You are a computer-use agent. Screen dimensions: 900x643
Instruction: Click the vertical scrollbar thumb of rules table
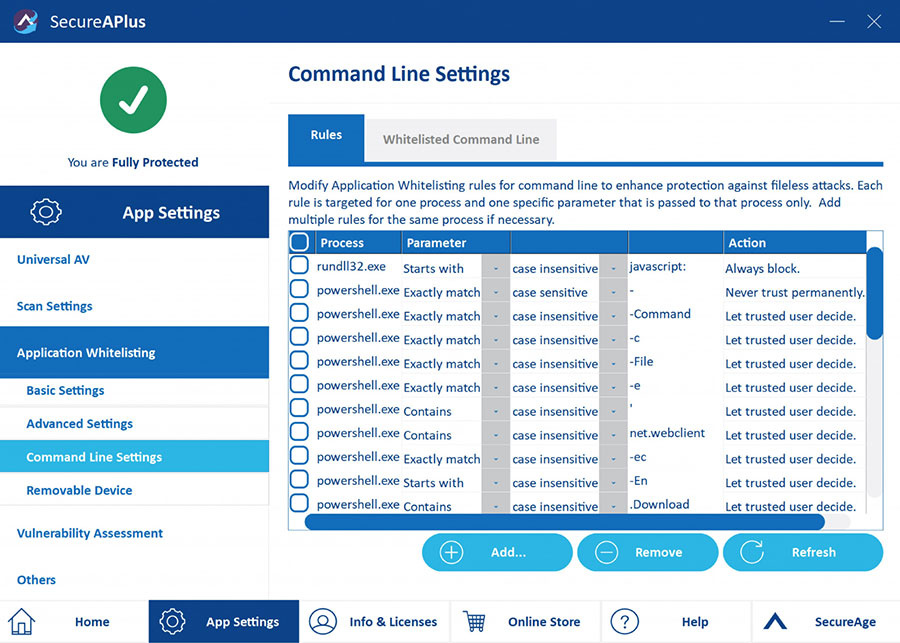tap(874, 293)
